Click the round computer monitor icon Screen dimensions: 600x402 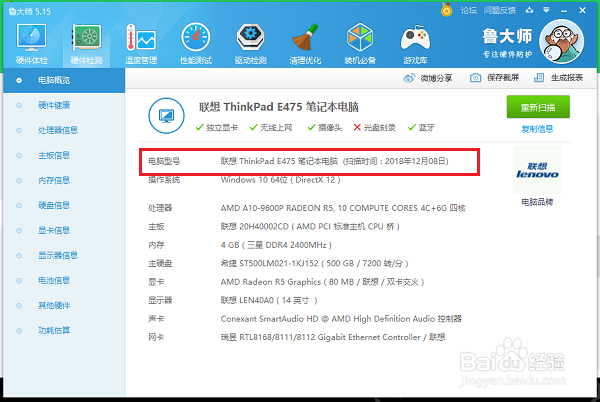pos(166,116)
